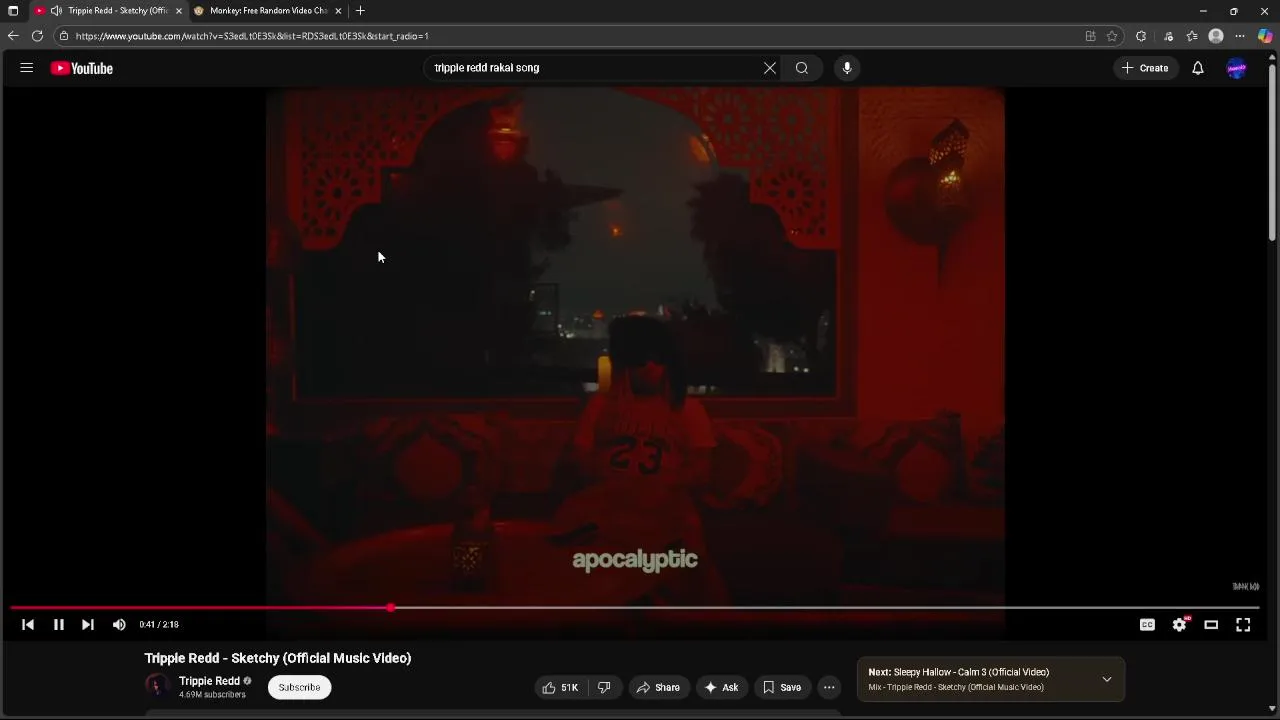Screen dimensions: 1280x720
Task: Seek on the video progress bar
Action: click(635, 607)
